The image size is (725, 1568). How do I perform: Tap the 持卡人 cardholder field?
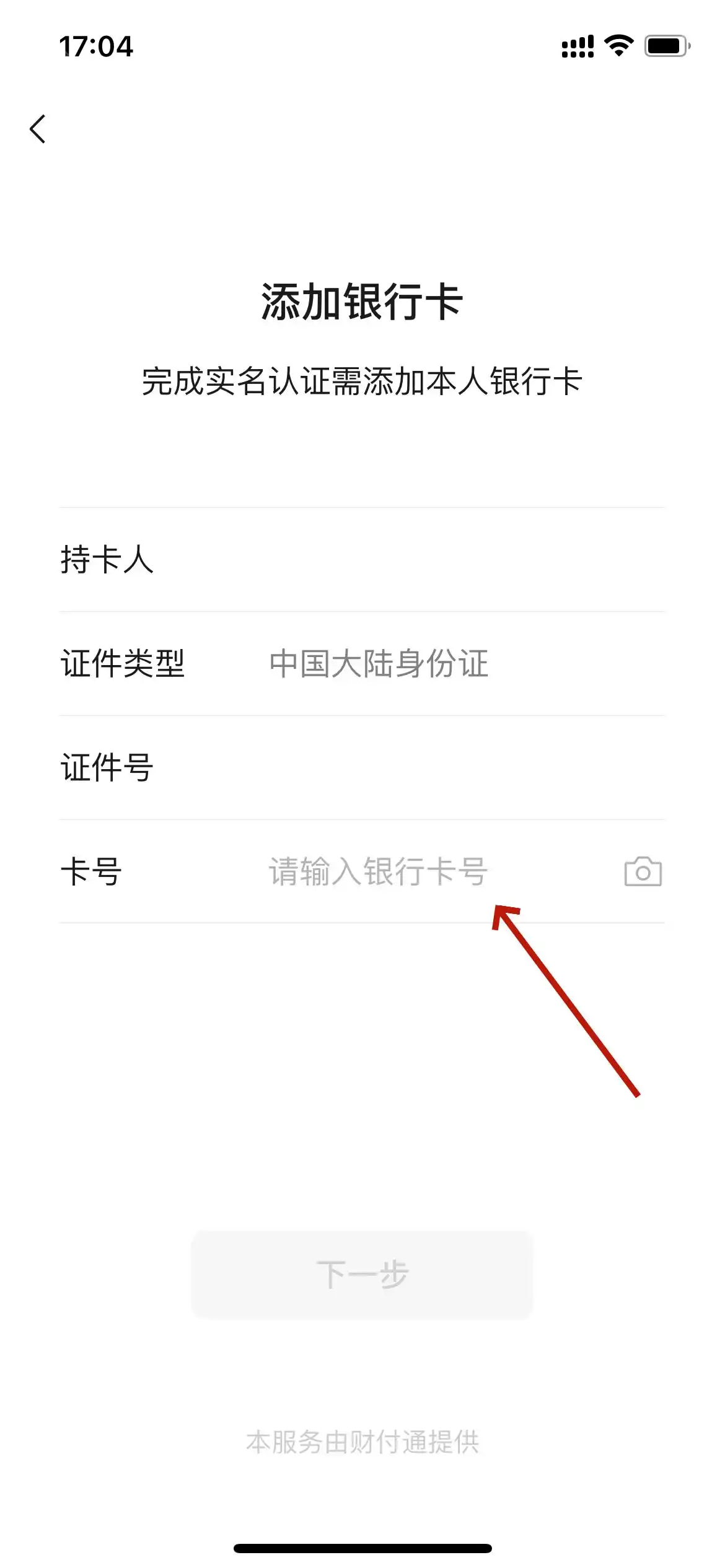click(x=362, y=560)
